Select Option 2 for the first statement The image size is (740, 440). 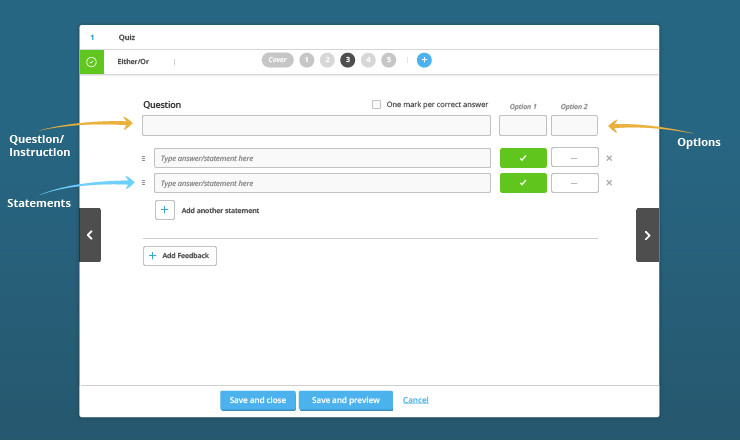pos(574,158)
